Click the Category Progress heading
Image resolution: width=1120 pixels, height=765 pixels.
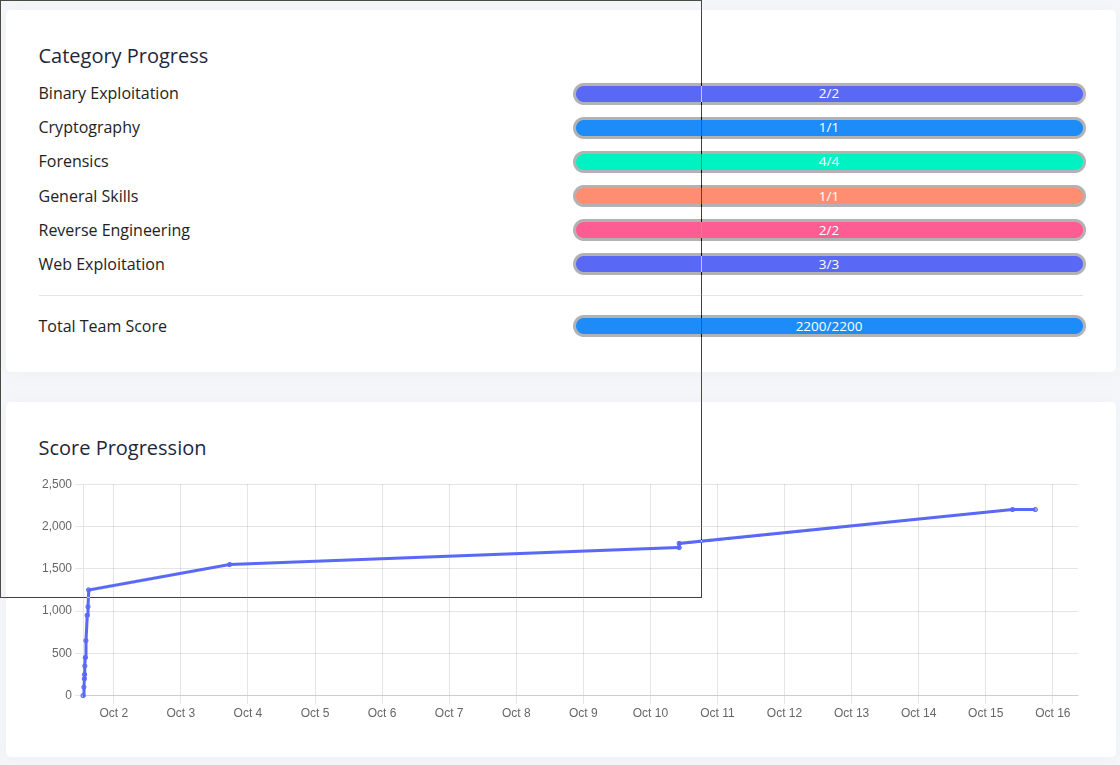click(x=123, y=56)
